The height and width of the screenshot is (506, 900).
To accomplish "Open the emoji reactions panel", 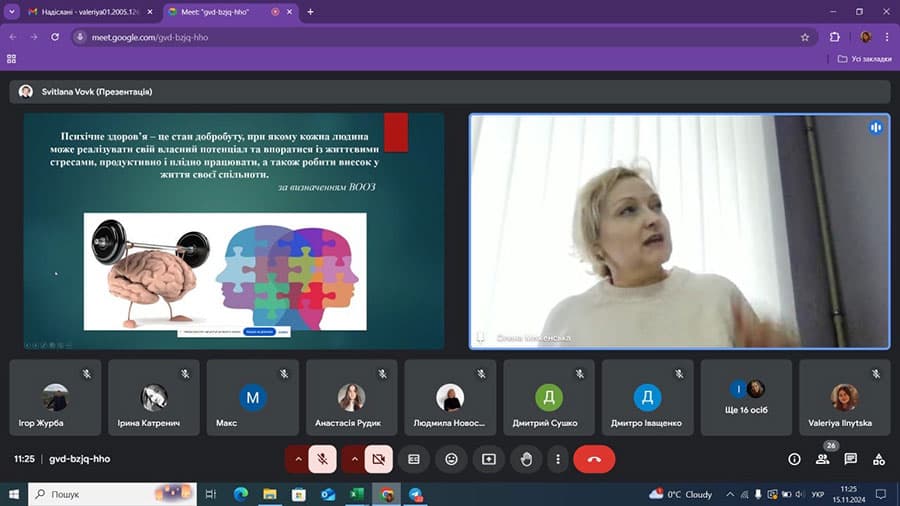I will pyautogui.click(x=452, y=459).
